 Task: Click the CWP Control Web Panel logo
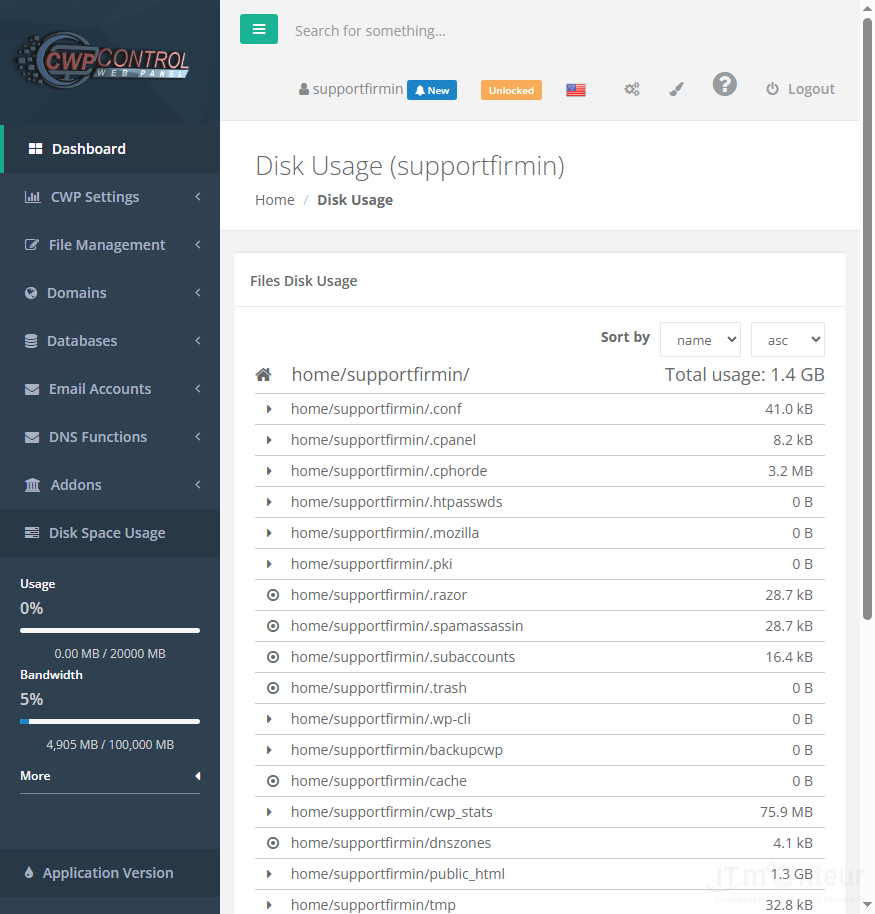point(102,61)
